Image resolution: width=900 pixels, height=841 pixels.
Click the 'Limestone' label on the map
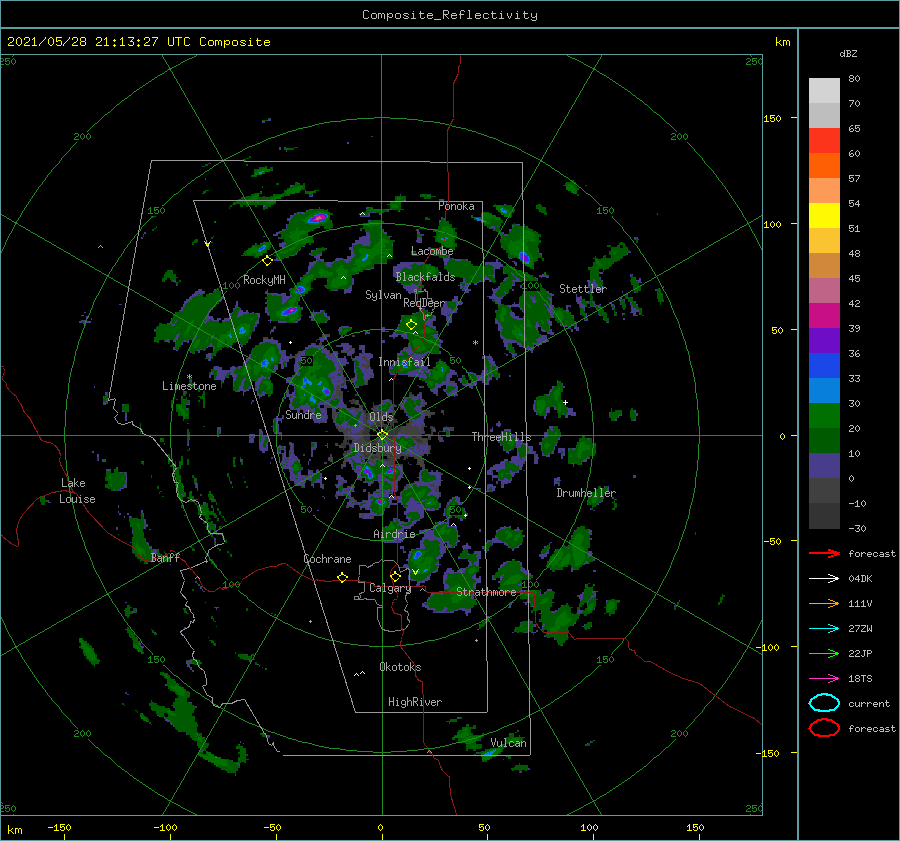(189, 386)
